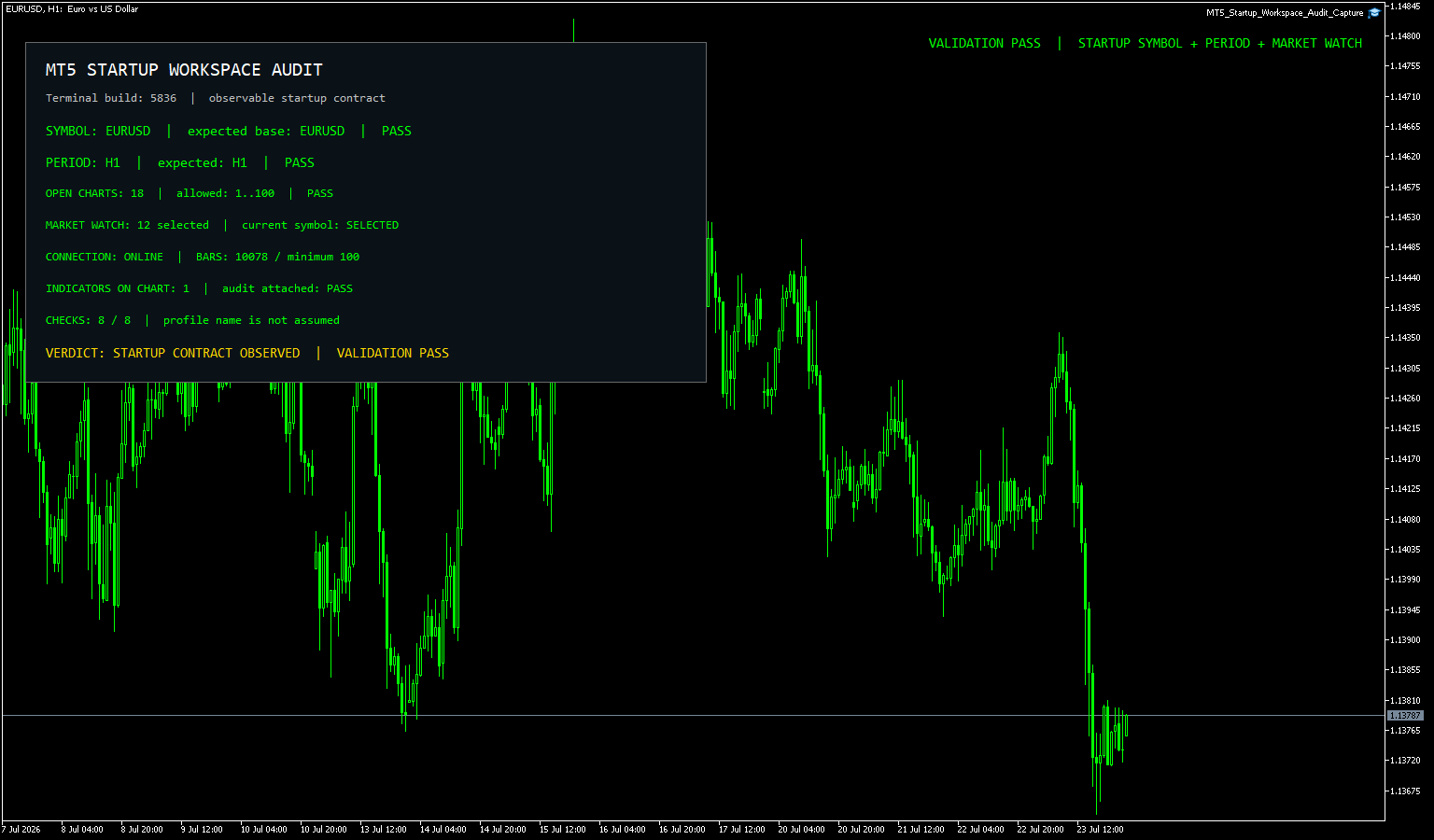The width and height of the screenshot is (1434, 840).
Task: Click the current price marker 1.13787
Action: click(1405, 716)
